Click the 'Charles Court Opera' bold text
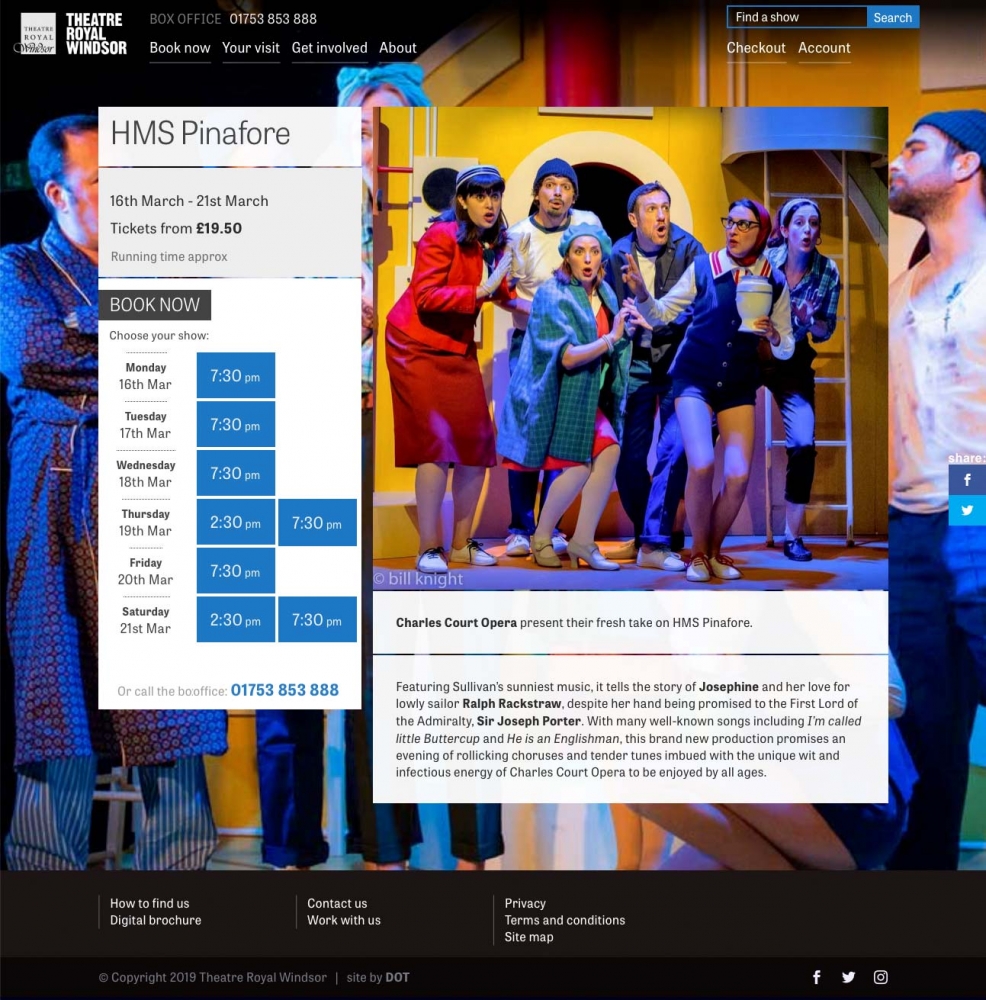This screenshot has width=986, height=1000. [x=456, y=622]
